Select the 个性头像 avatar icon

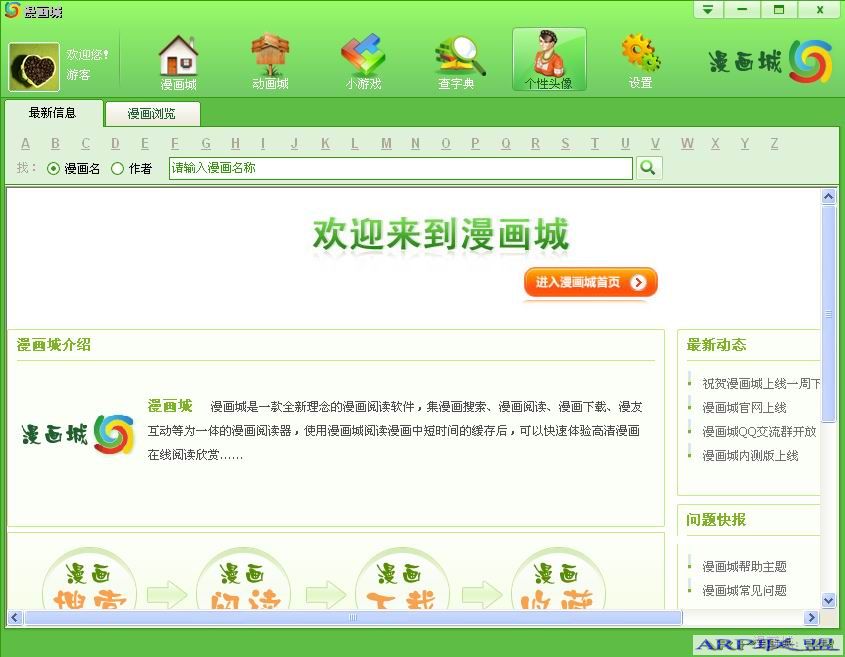tap(548, 60)
